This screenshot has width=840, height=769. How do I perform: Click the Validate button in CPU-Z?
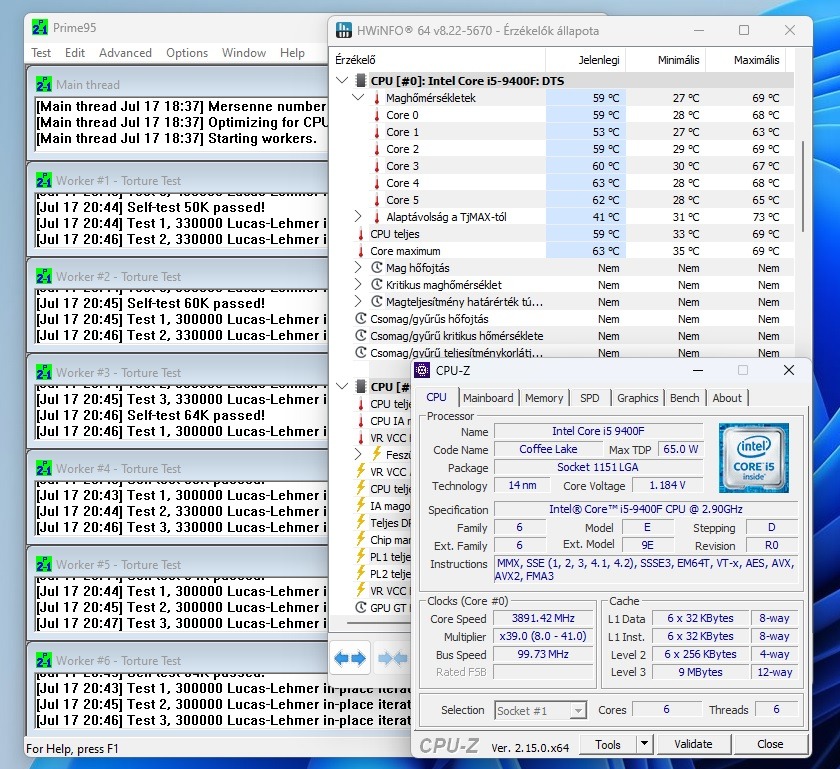coord(693,744)
